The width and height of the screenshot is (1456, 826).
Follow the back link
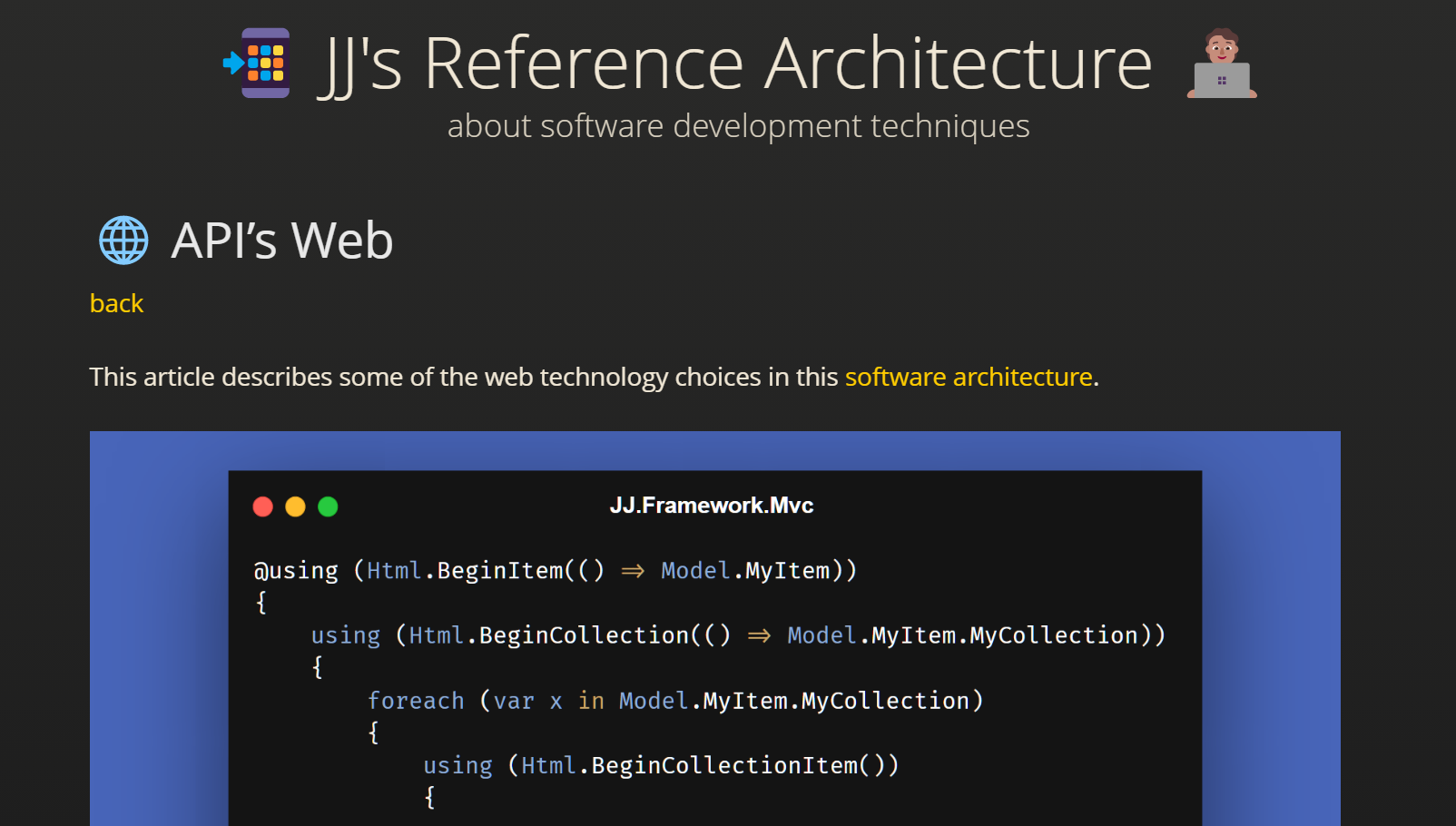click(x=116, y=303)
